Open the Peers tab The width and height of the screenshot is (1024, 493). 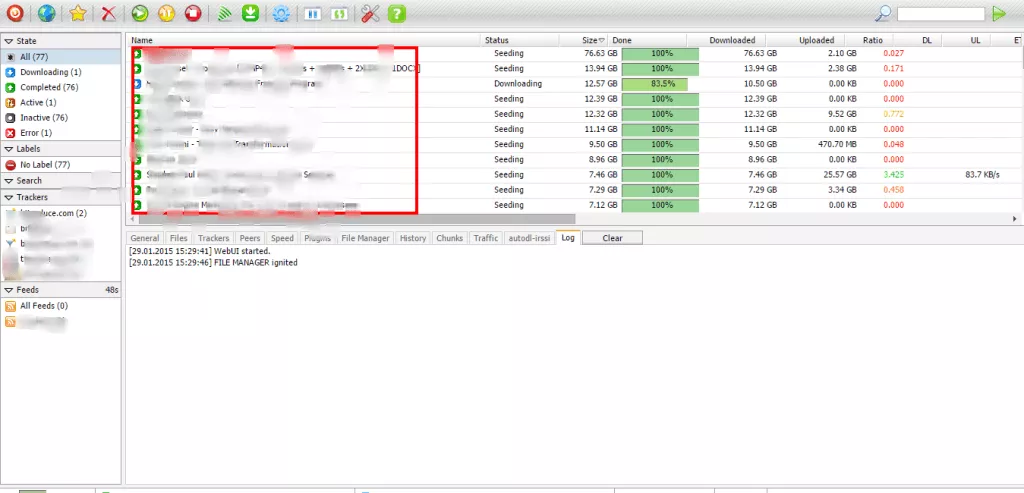coord(250,238)
